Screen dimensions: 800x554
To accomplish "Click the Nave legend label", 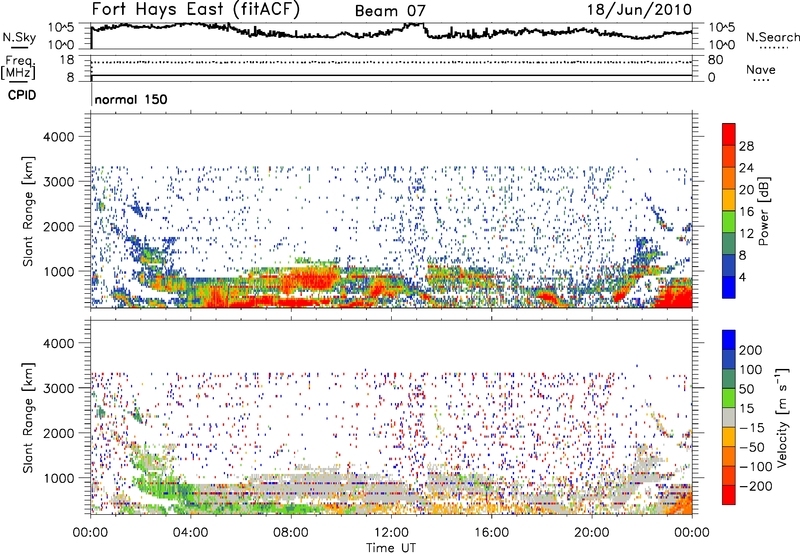I will tap(761, 70).
